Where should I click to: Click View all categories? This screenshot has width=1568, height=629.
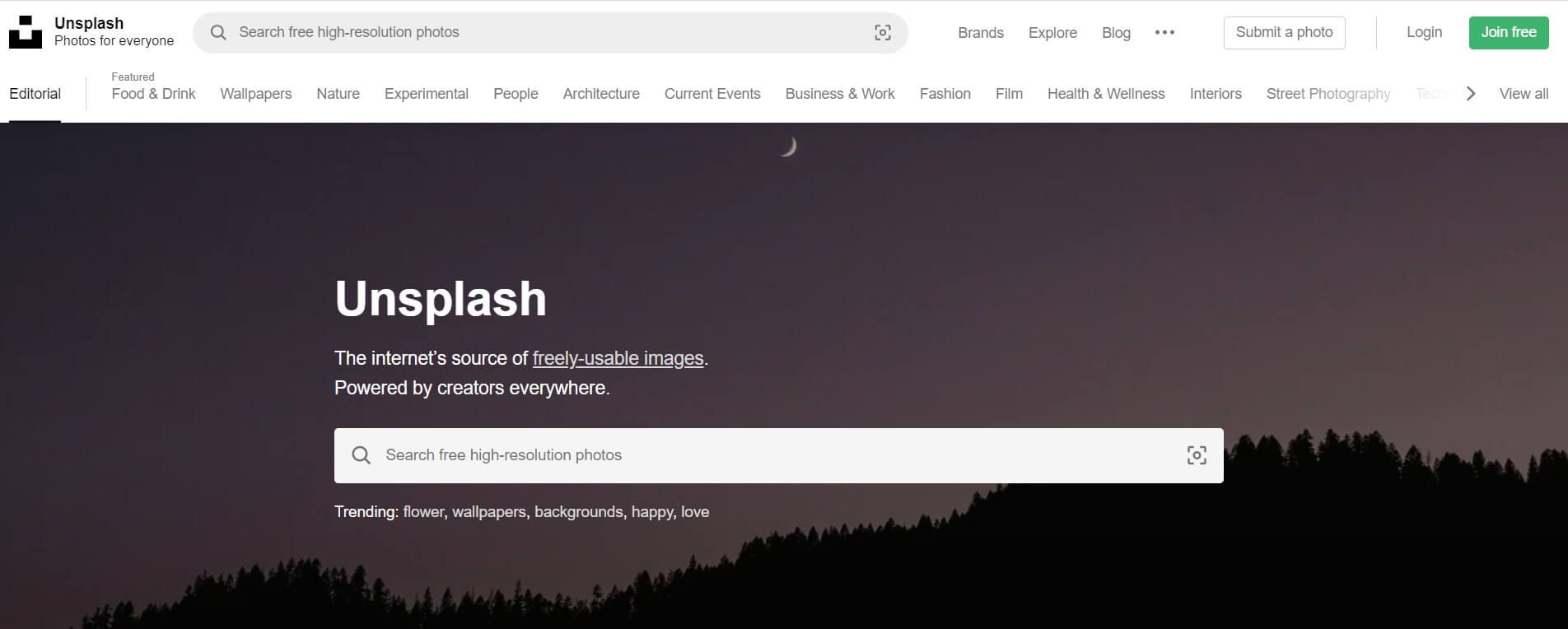click(x=1523, y=94)
